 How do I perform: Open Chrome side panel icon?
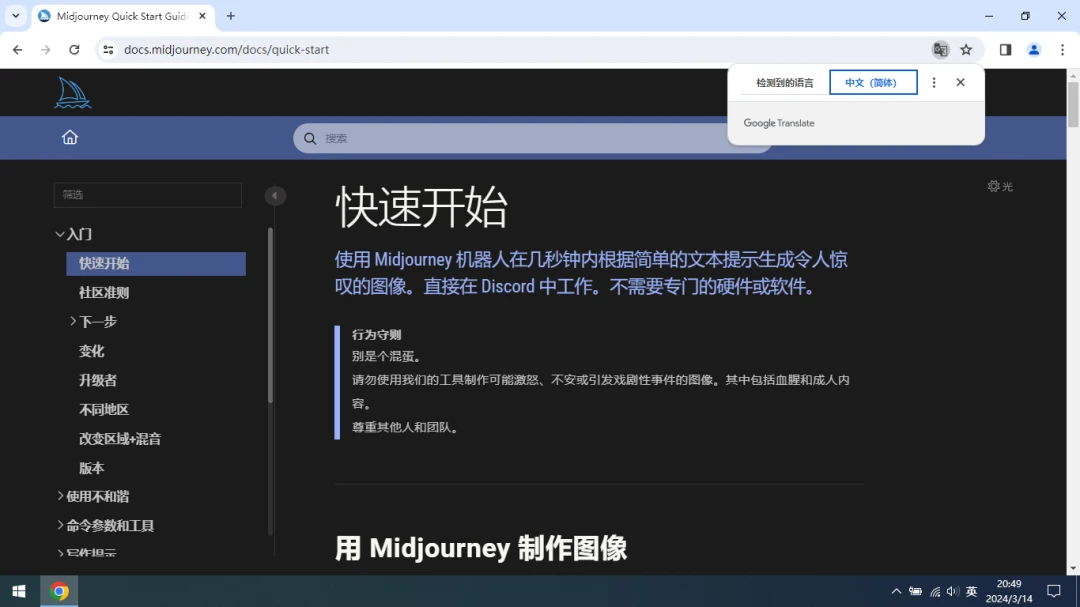(1005, 50)
